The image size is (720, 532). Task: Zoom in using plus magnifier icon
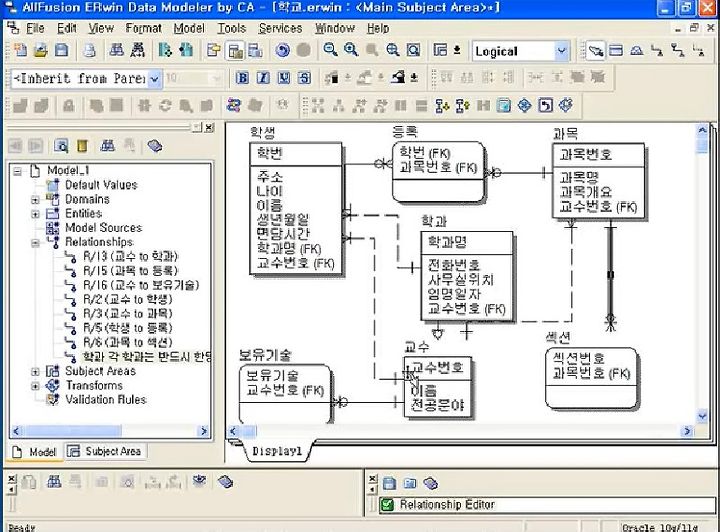tap(351, 50)
